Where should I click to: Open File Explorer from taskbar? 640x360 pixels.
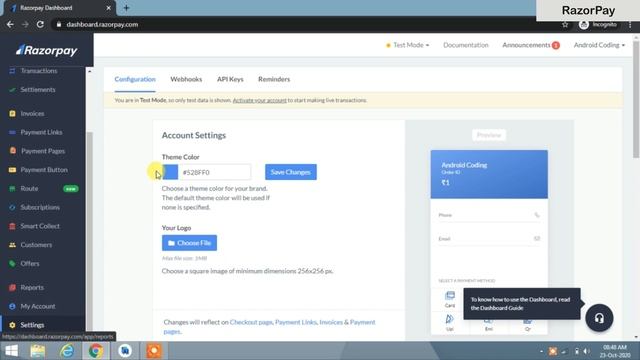38,351
